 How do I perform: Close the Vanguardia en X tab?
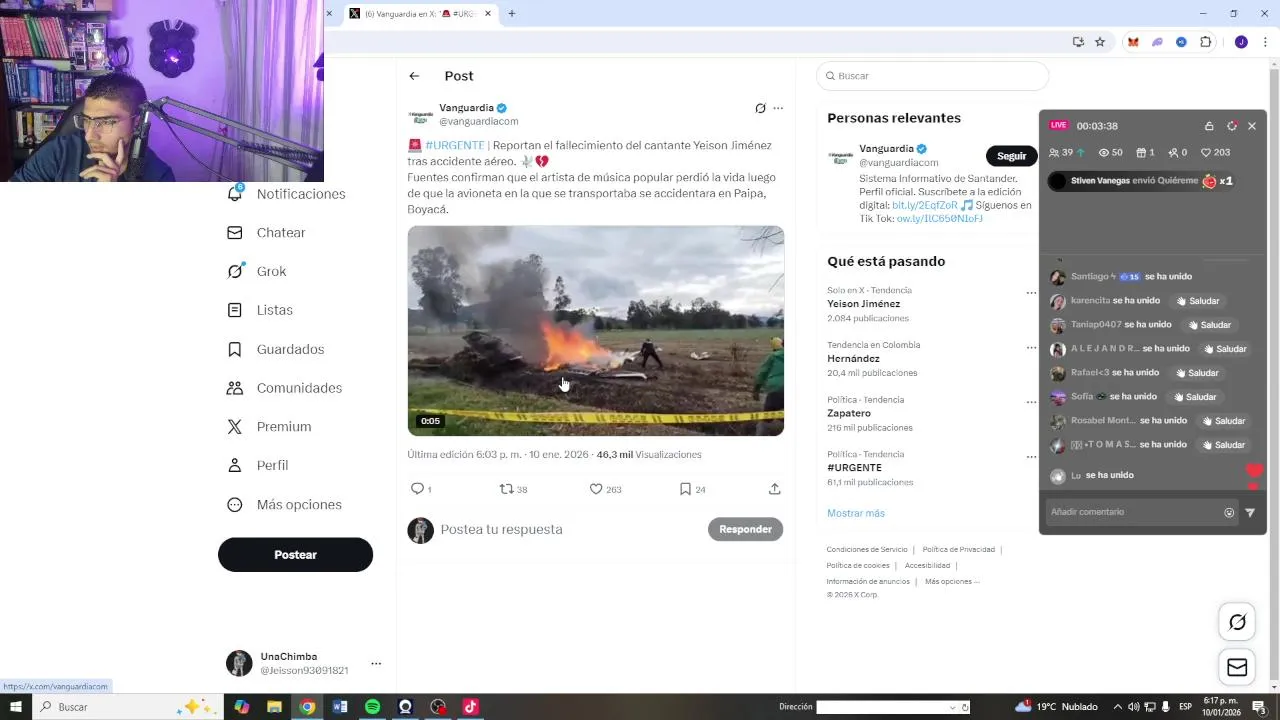[x=488, y=14]
